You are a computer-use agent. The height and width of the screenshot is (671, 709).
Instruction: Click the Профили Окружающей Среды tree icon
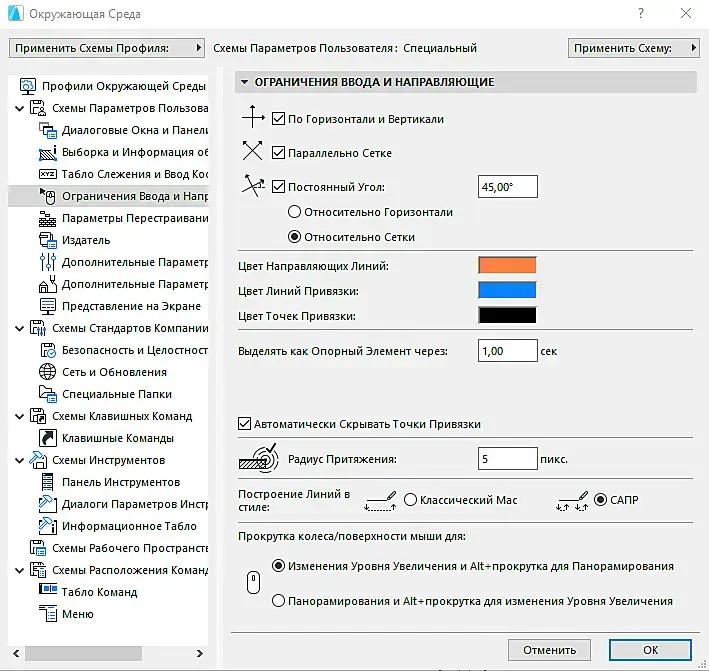pos(28,86)
